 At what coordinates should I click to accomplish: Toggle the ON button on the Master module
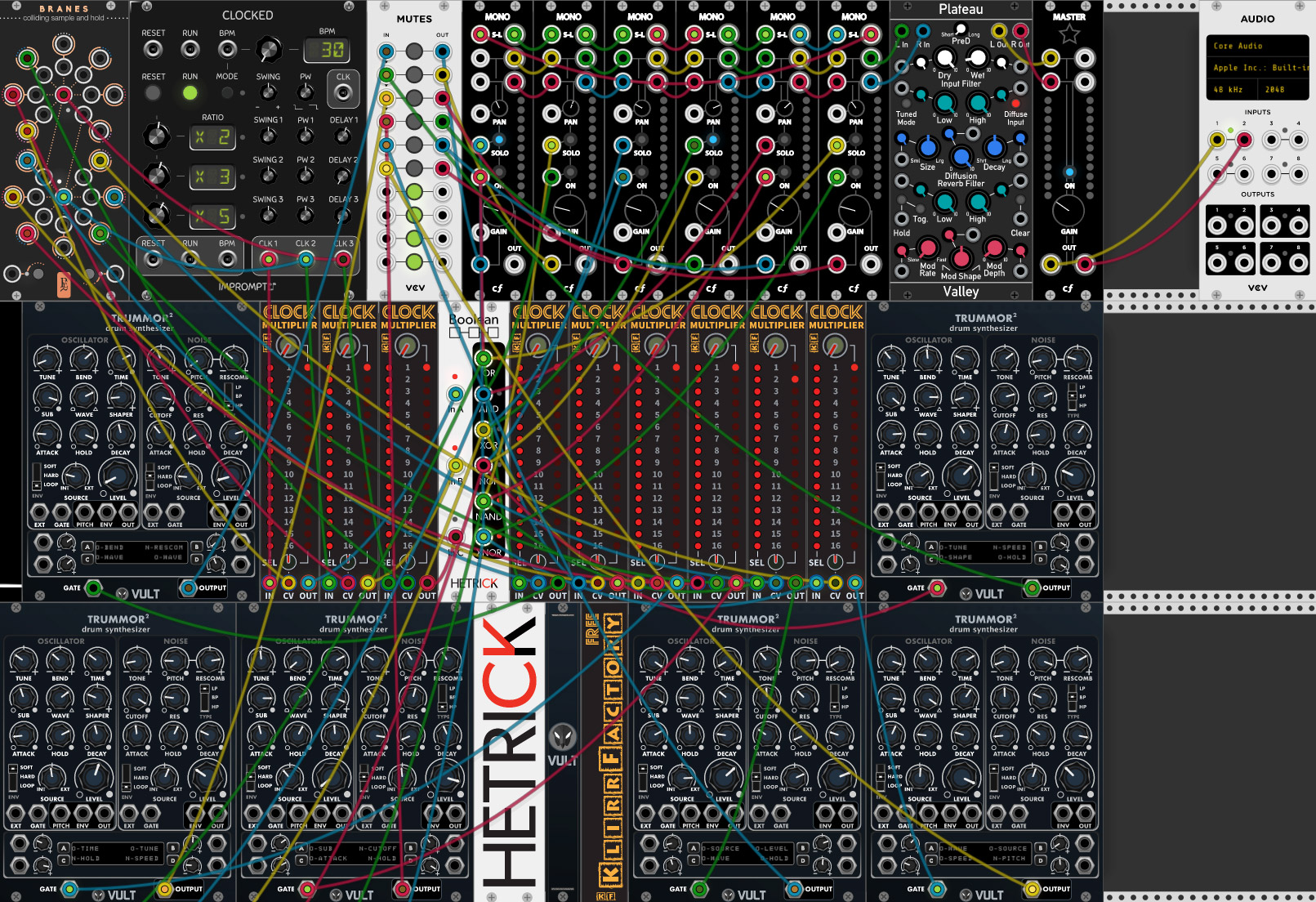pos(1069,172)
